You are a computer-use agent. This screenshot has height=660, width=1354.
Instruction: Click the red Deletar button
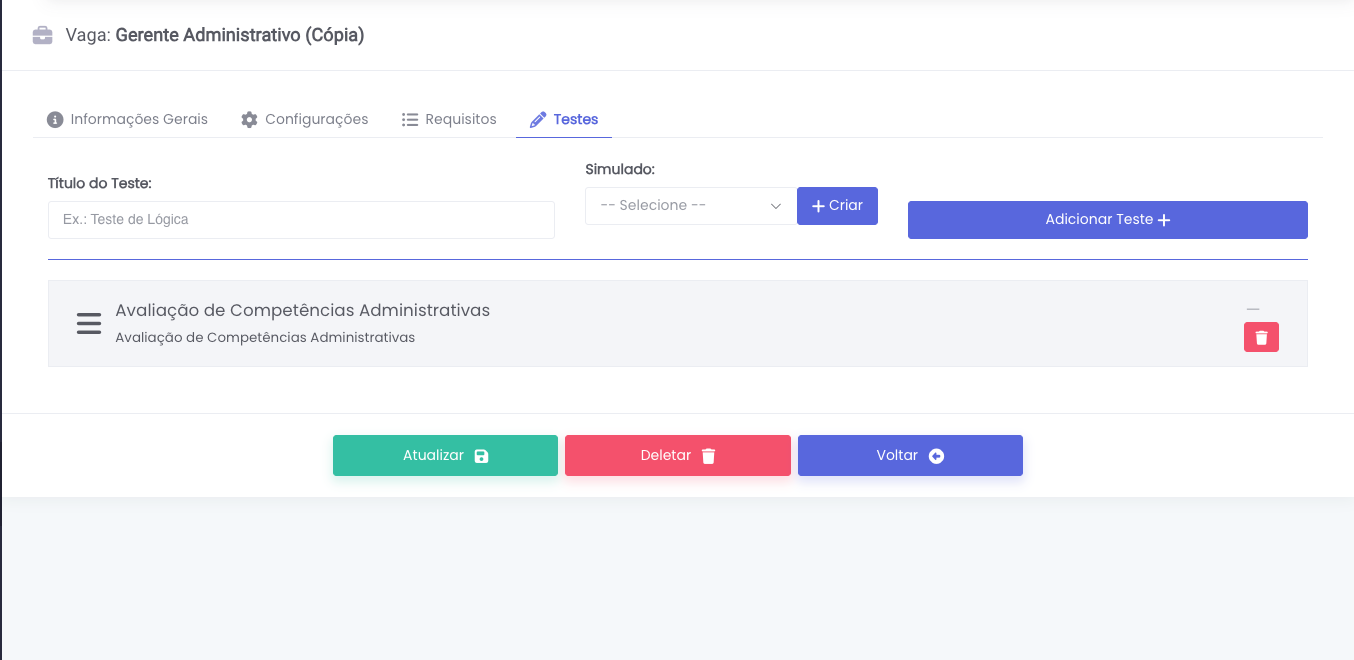point(678,456)
